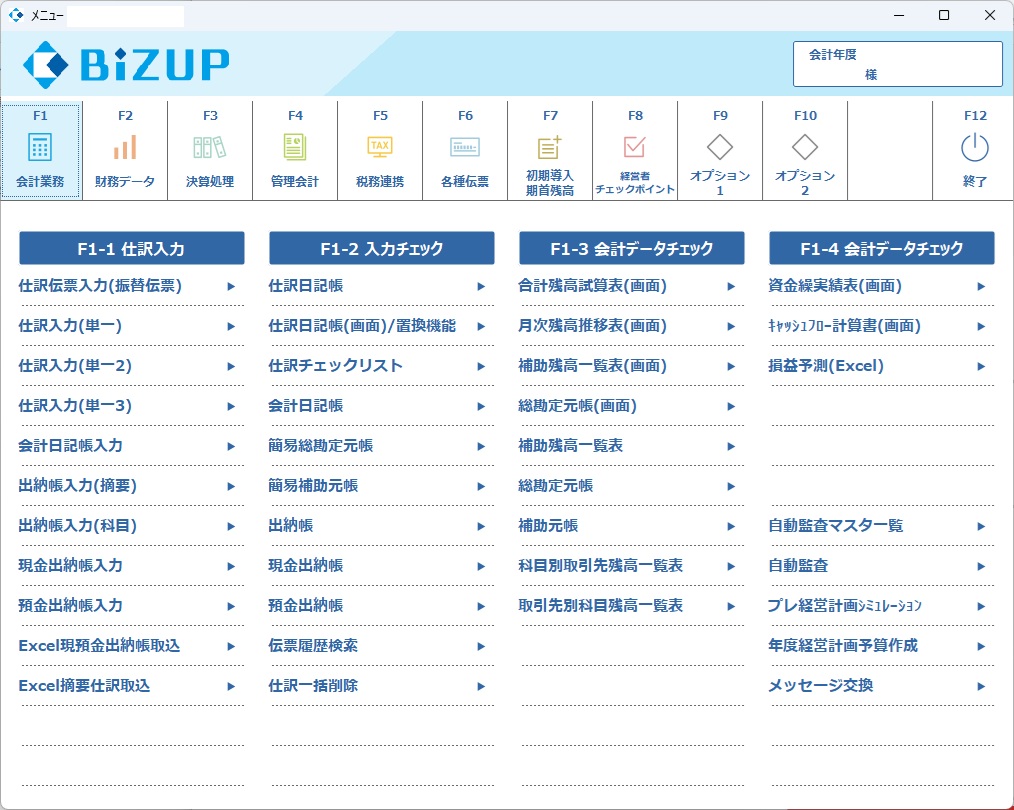Open 補助残高一覧表(画面)
Viewport: 1014px width, 810px height.
(592, 366)
